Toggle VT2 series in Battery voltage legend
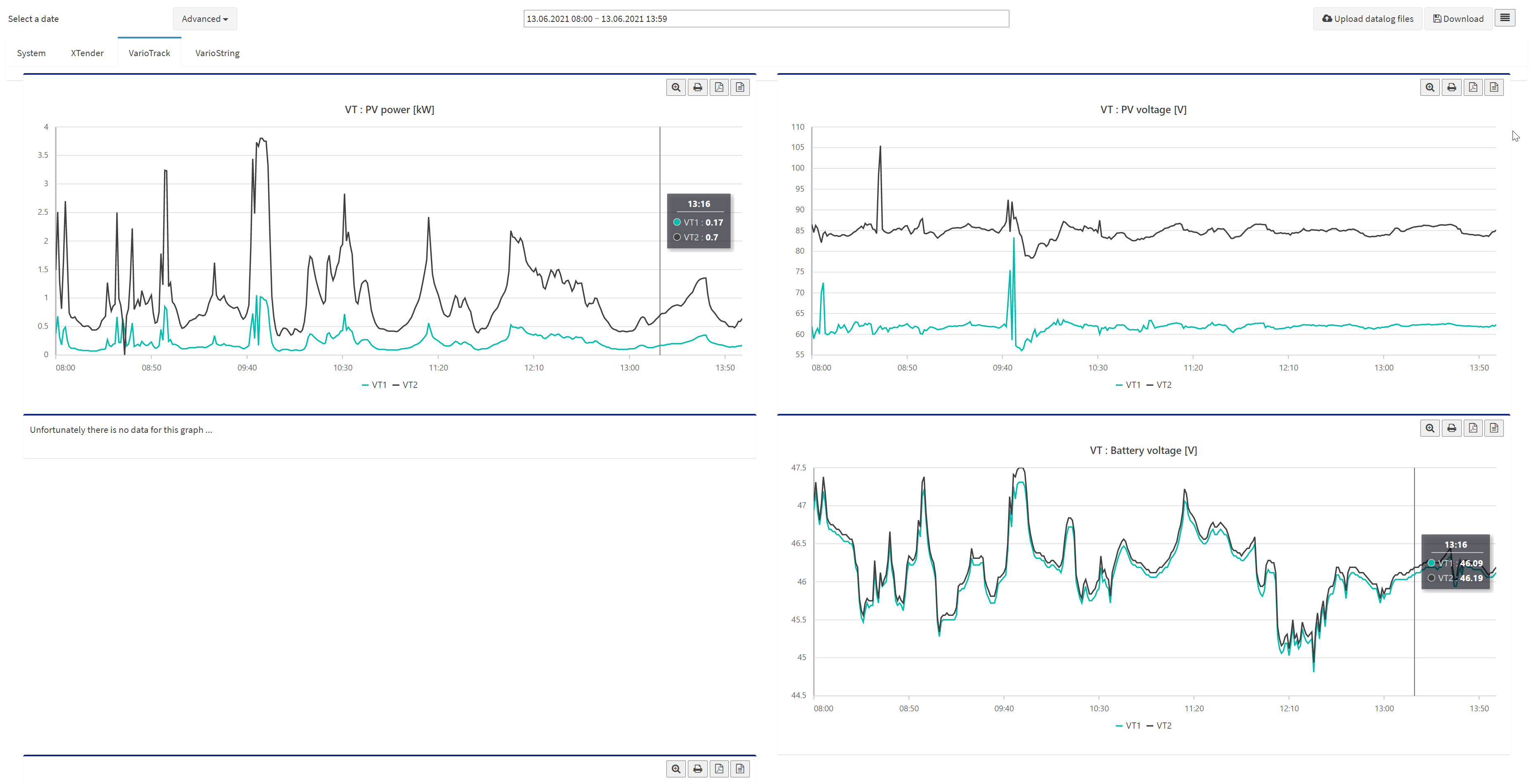The image size is (1534, 784). tap(1159, 726)
